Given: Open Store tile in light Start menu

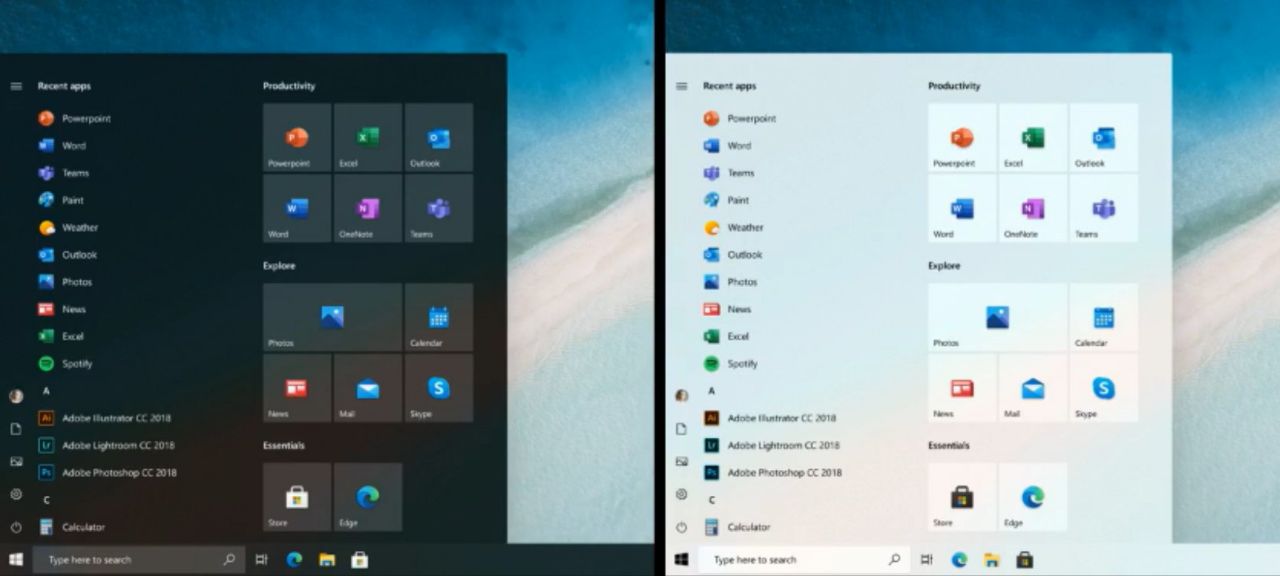Looking at the screenshot, I should point(962,497).
